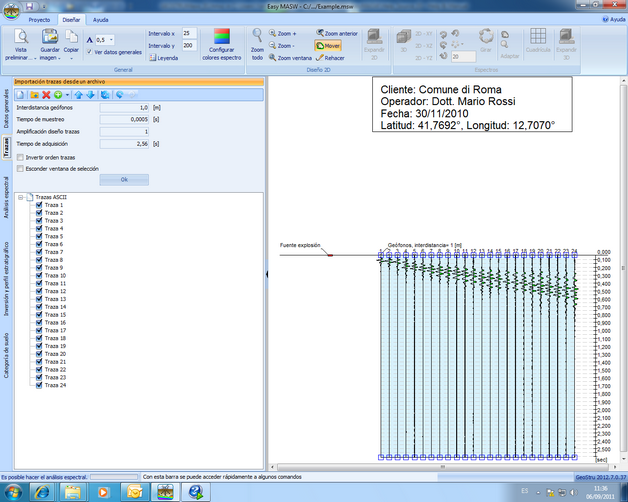Open the Windows Start button
The image size is (628, 502).
[x=13, y=492]
